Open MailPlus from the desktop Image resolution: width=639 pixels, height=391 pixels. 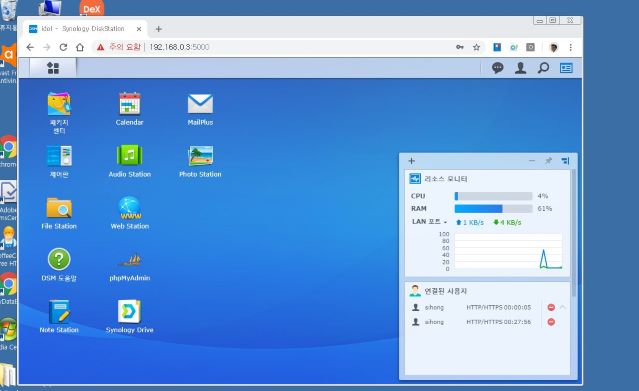[x=200, y=109]
